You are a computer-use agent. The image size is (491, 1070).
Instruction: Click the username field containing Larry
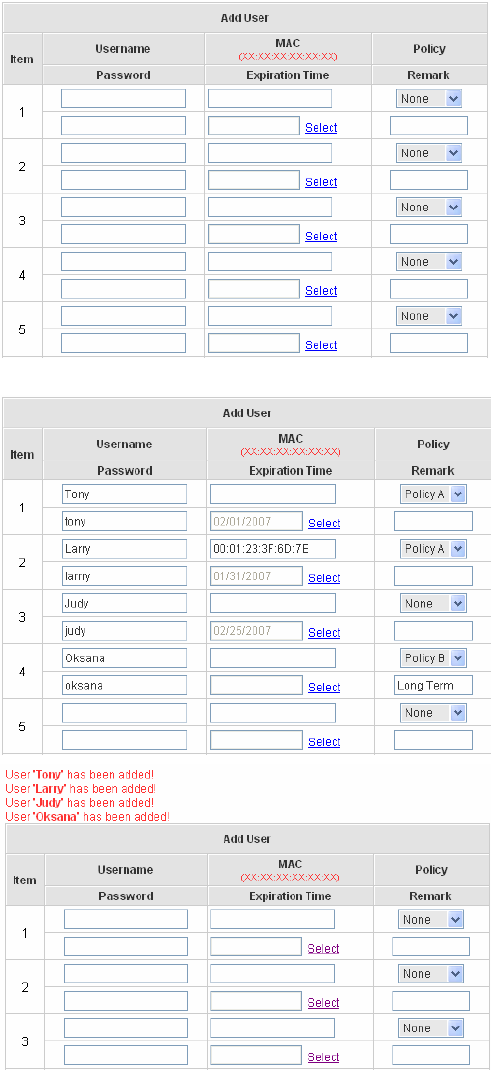coord(124,549)
